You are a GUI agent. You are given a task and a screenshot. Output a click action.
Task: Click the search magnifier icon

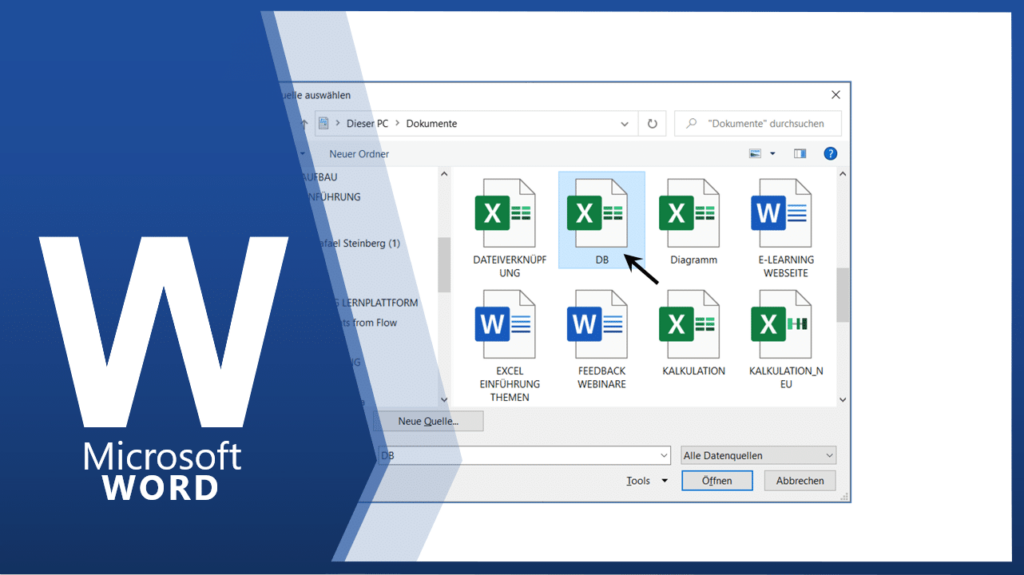point(692,123)
